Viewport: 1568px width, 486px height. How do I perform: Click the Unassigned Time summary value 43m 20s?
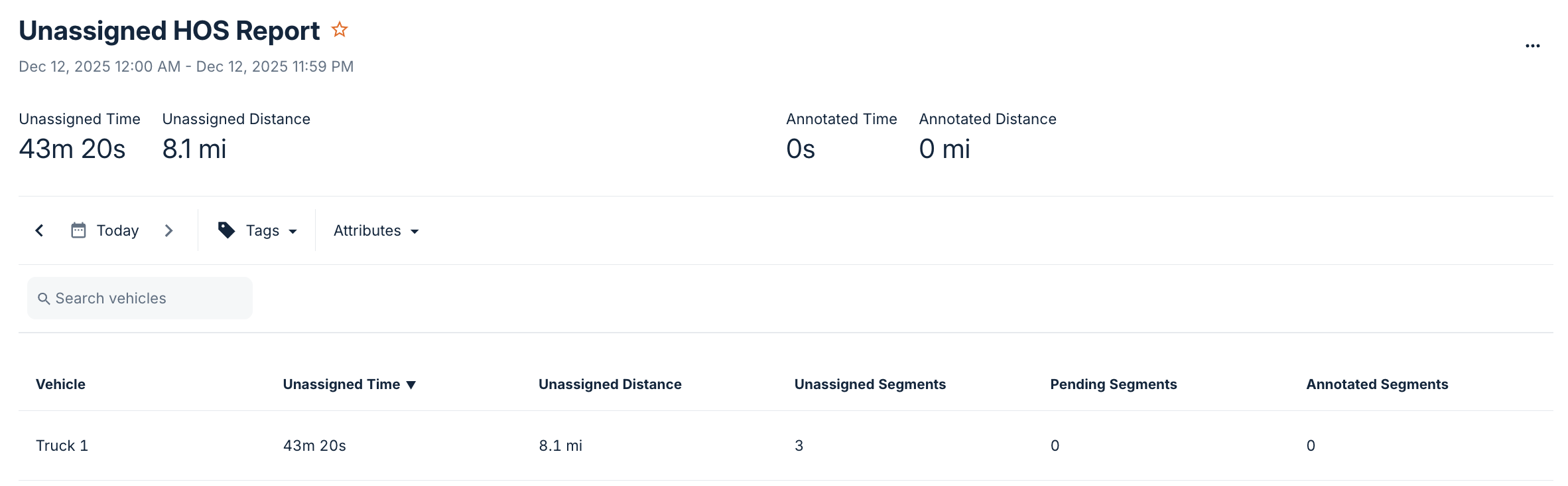pos(72,148)
